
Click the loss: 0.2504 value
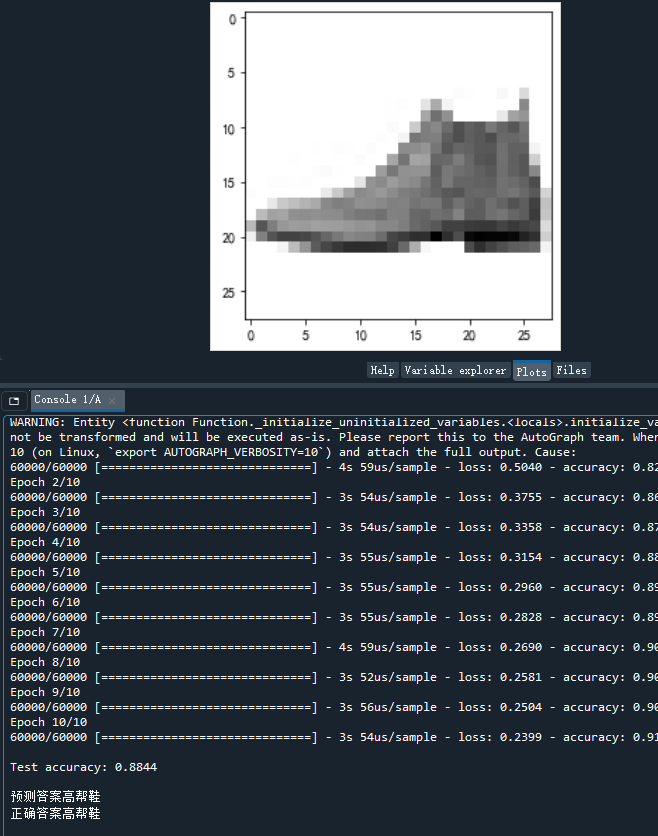500,707
